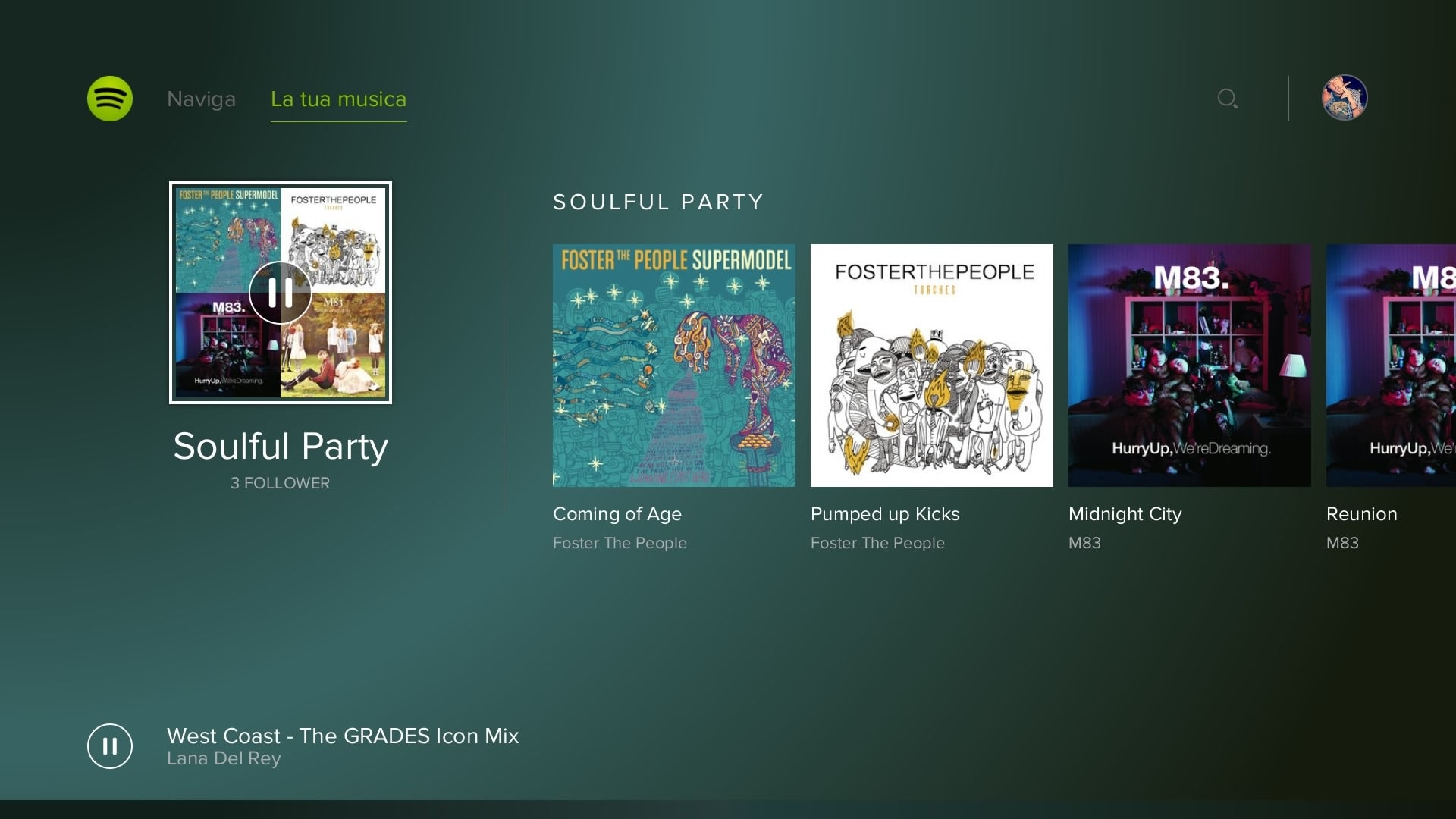Play Coming of Age album cover
Image resolution: width=1456 pixels, height=819 pixels.
pyautogui.click(x=674, y=366)
